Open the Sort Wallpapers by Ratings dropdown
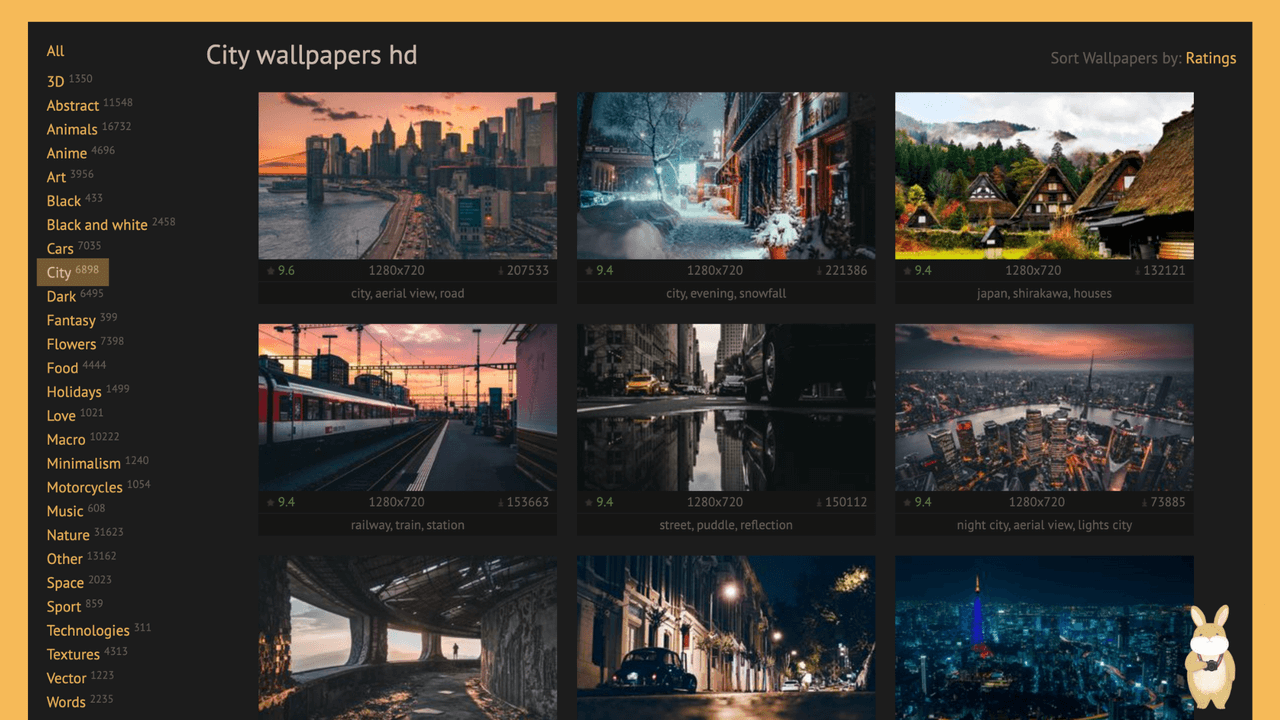 (x=1211, y=58)
